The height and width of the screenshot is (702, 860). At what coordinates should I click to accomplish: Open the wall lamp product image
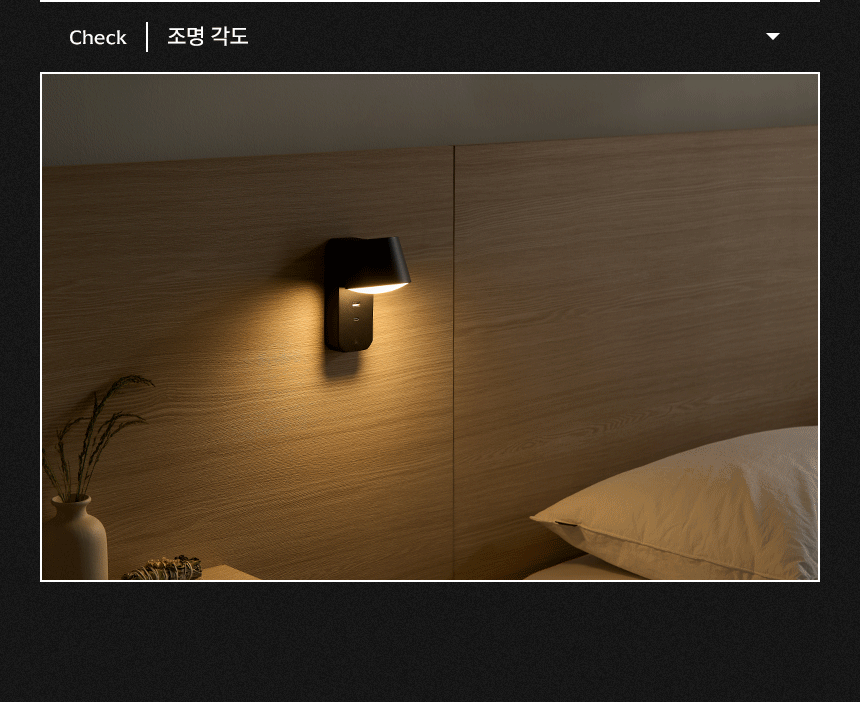430,327
